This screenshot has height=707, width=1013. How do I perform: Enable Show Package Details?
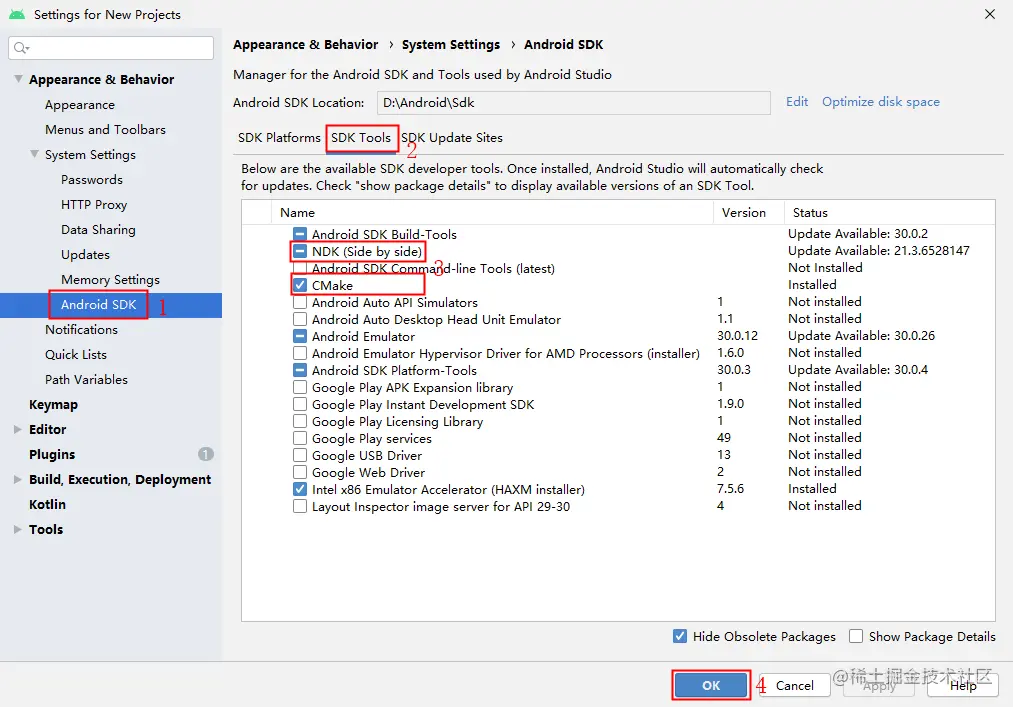[855, 636]
